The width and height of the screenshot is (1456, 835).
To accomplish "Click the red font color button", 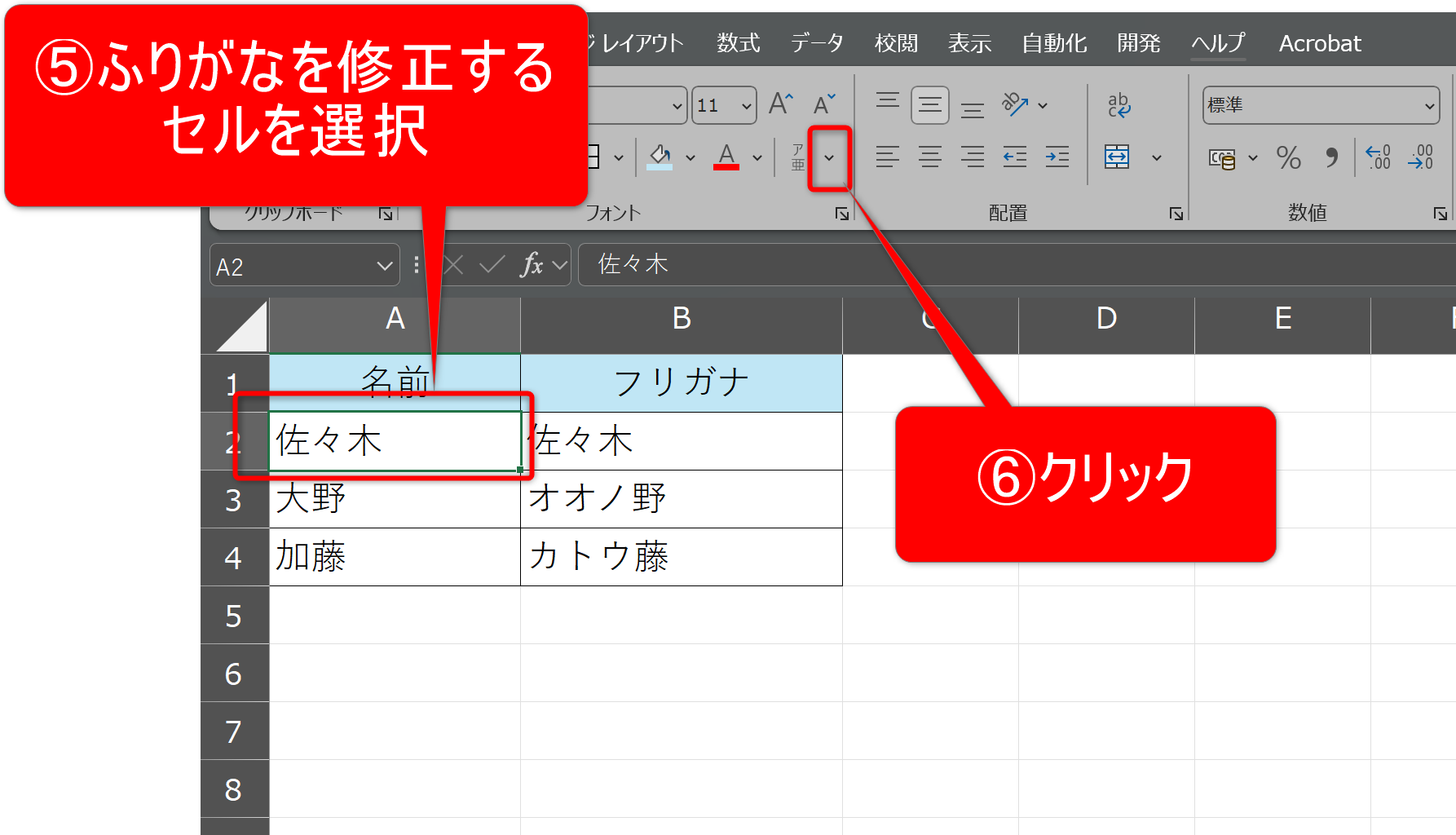I will click(x=726, y=157).
